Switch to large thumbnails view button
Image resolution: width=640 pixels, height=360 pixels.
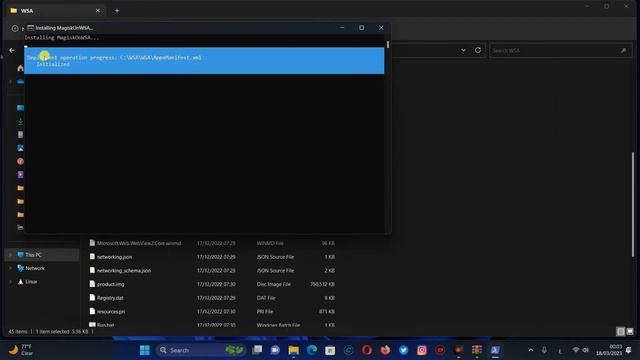click(x=630, y=331)
